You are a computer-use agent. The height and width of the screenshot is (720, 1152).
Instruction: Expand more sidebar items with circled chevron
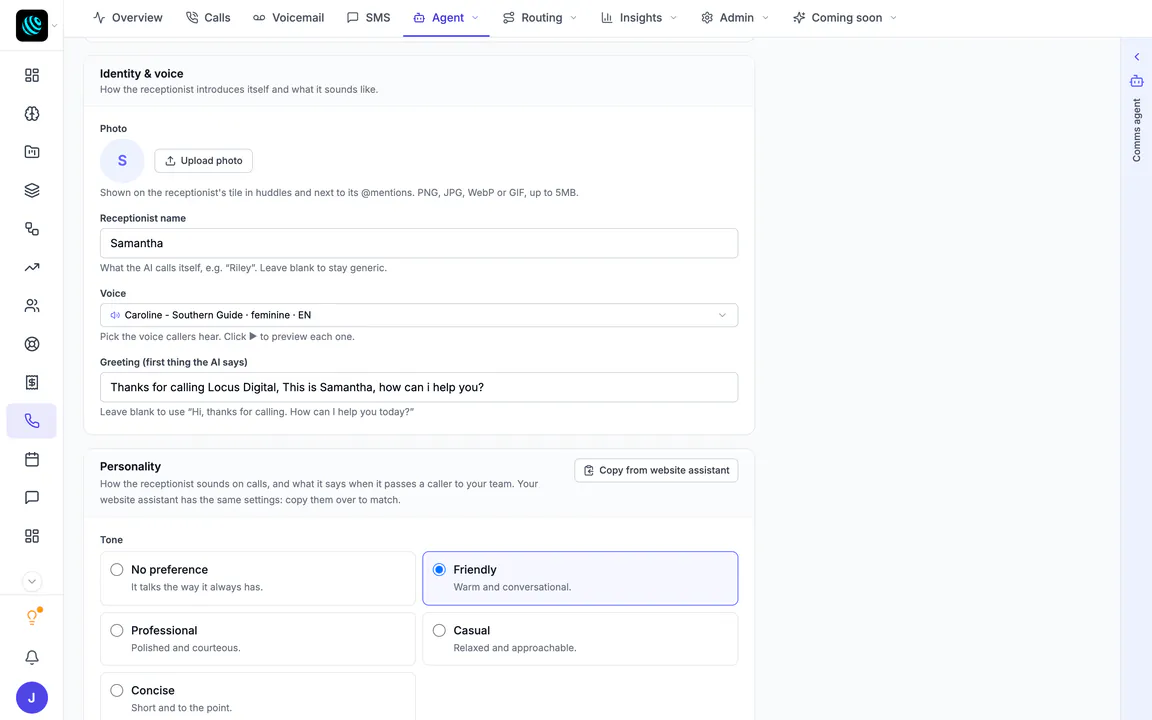[32, 581]
